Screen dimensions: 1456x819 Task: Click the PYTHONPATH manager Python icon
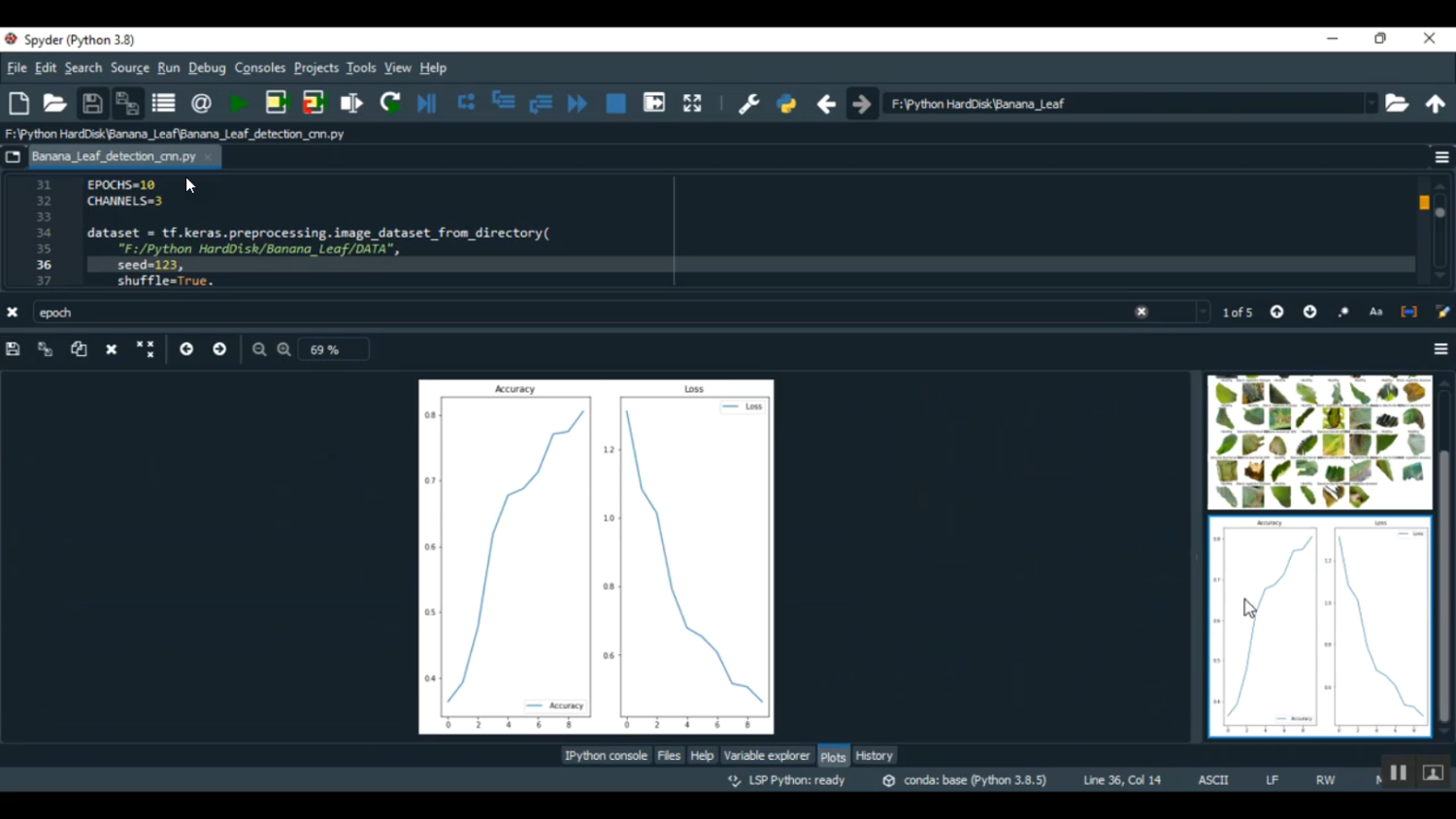click(x=786, y=104)
